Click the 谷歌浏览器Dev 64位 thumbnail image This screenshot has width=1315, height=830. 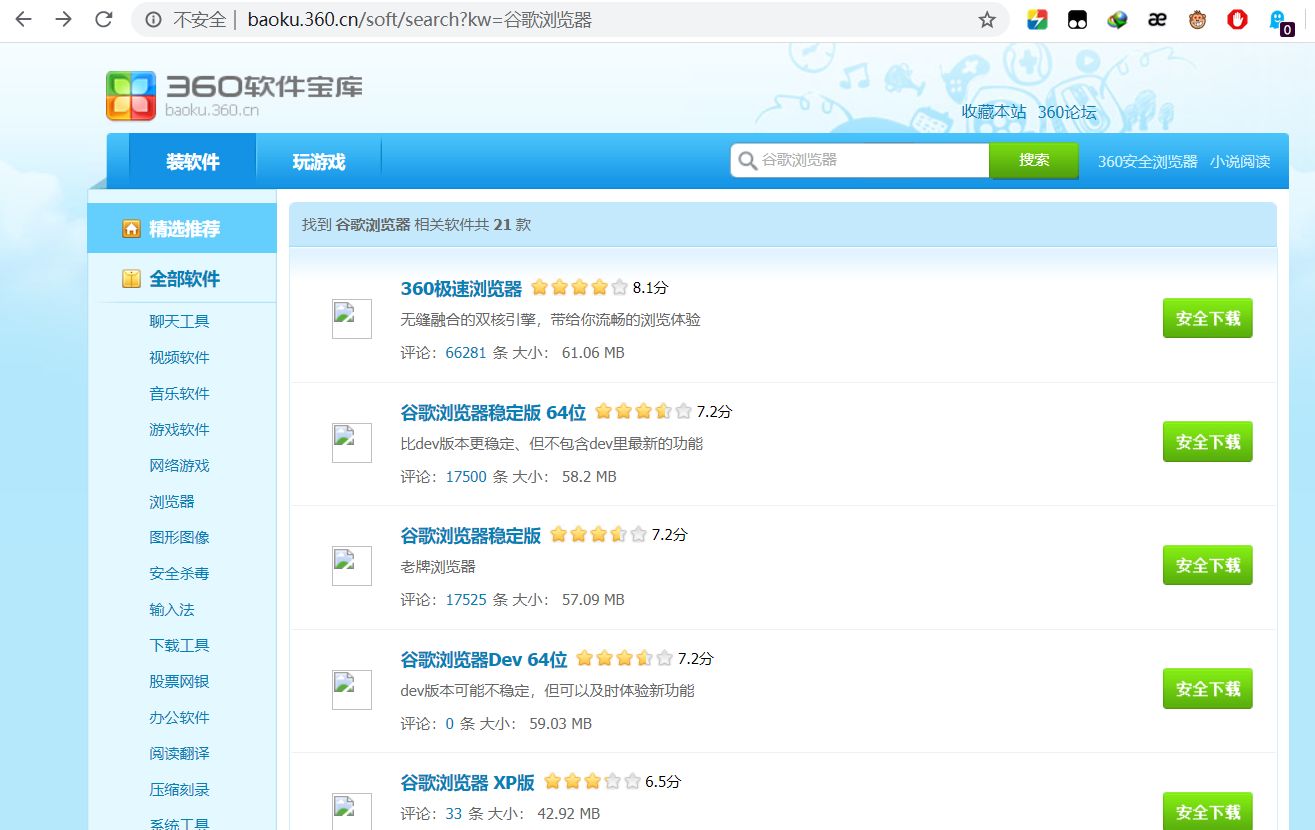point(352,690)
